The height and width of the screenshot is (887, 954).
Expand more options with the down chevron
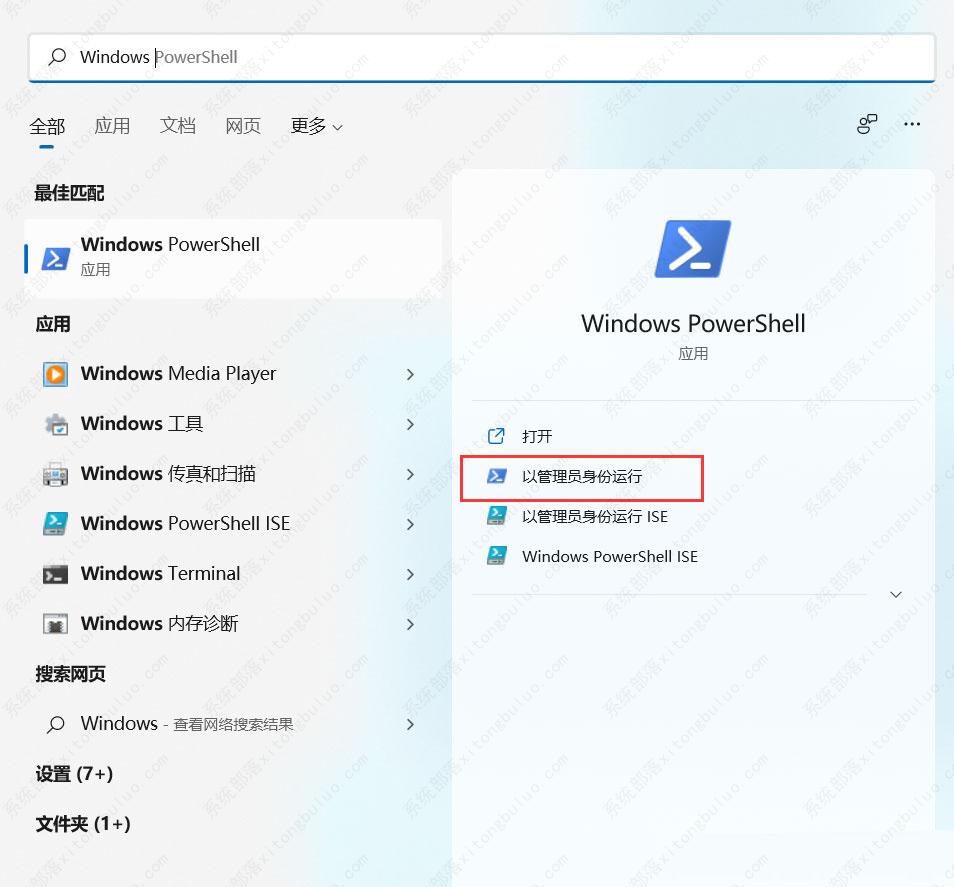point(895,594)
